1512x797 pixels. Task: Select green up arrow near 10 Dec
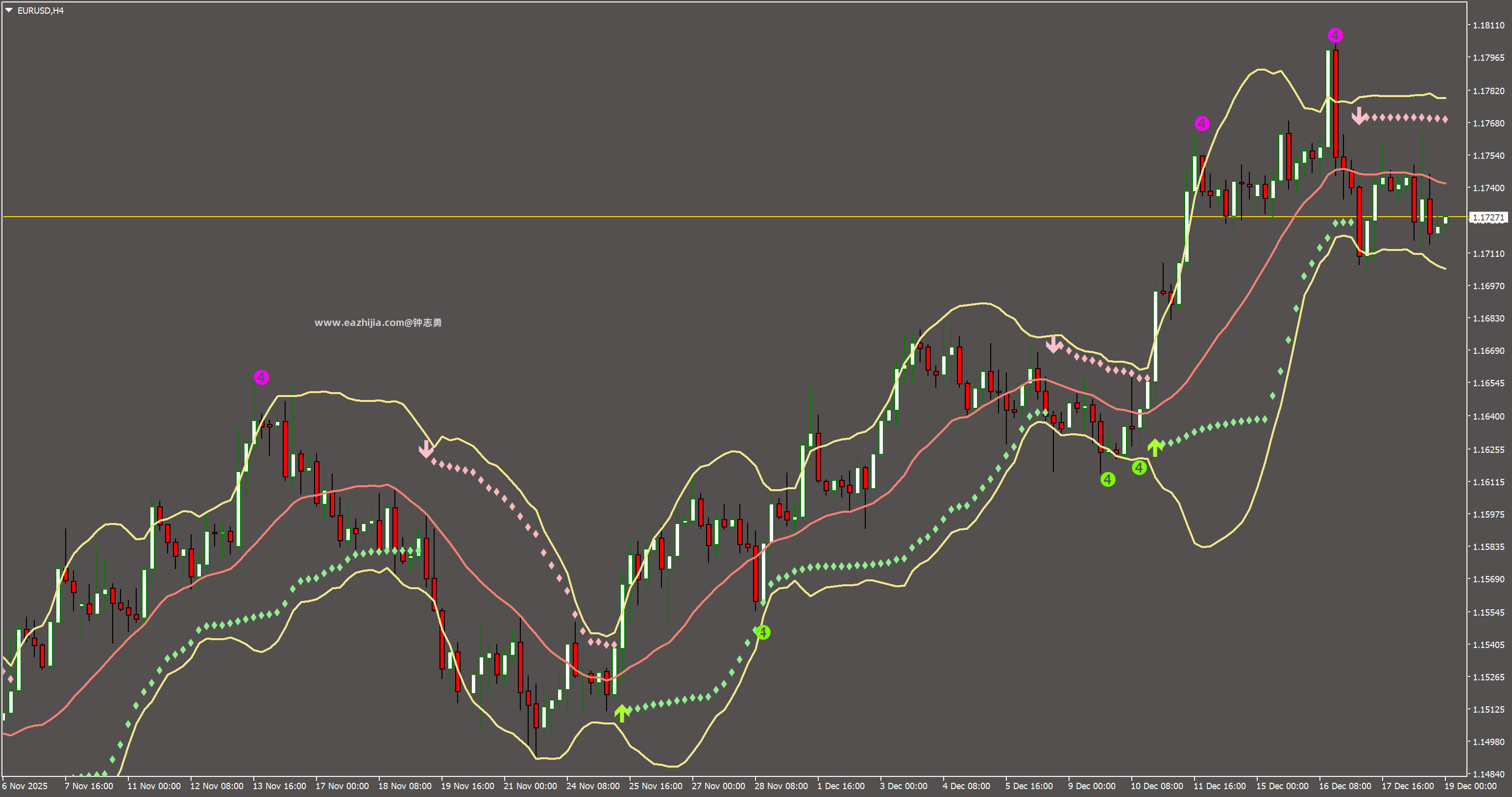(1154, 448)
